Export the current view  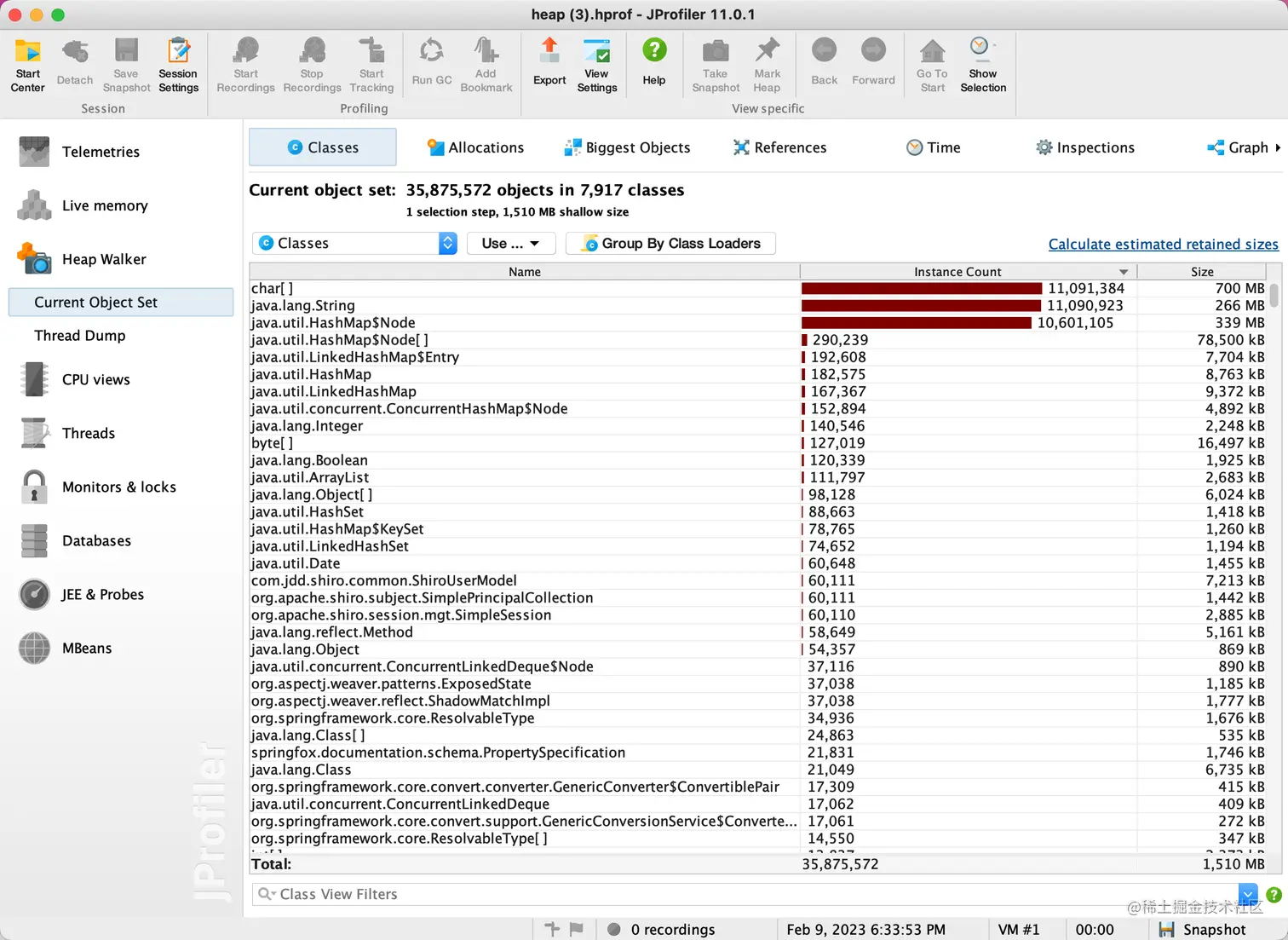549,62
